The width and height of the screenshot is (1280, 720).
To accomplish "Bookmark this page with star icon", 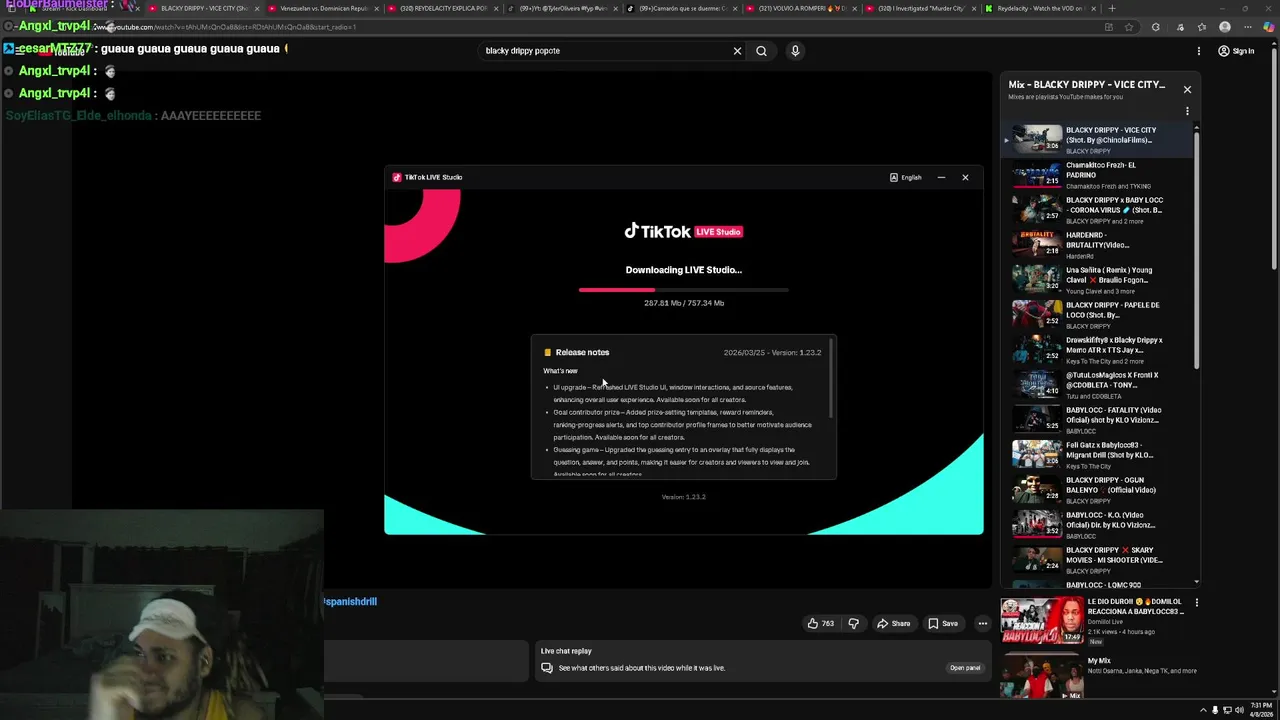I will pos(1129,27).
